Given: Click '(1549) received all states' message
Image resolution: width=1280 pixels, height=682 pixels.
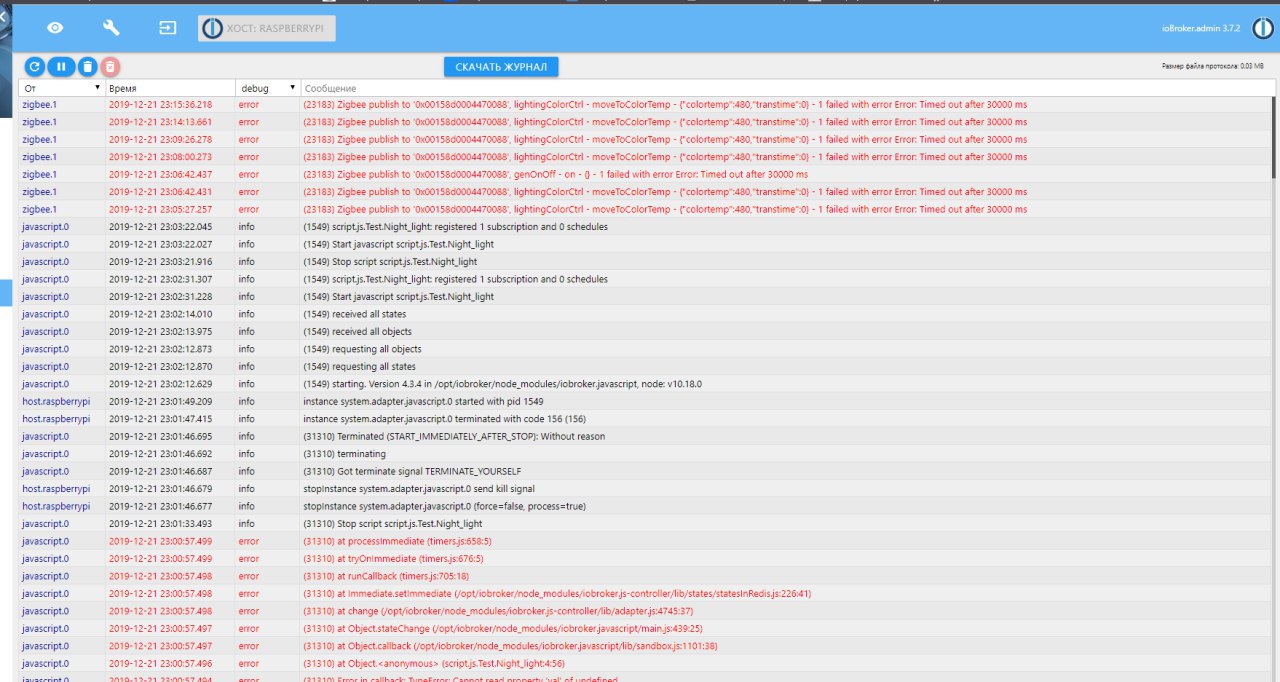Looking at the screenshot, I should pos(354,314).
